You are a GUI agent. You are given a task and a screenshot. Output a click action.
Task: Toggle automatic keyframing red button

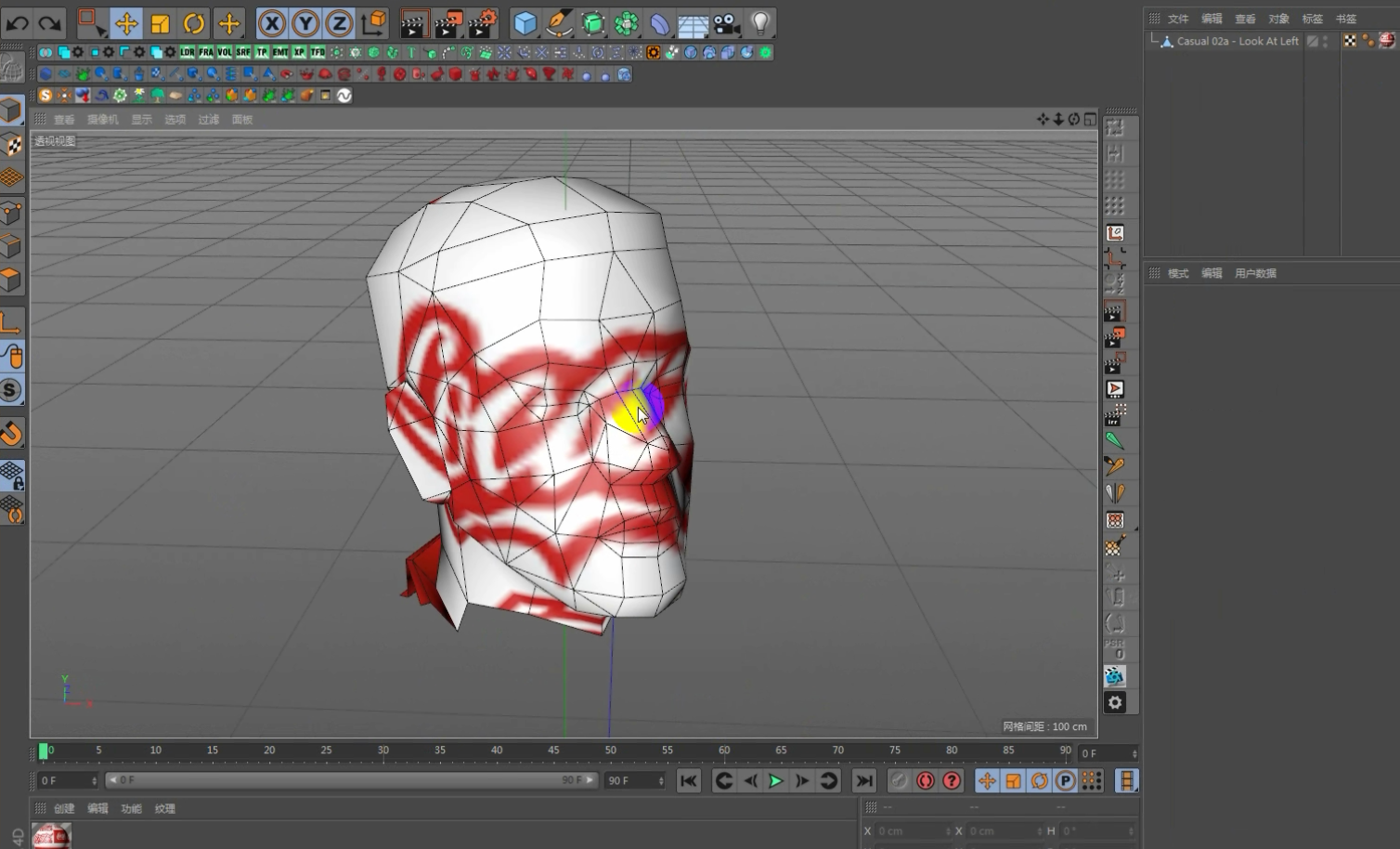point(925,781)
